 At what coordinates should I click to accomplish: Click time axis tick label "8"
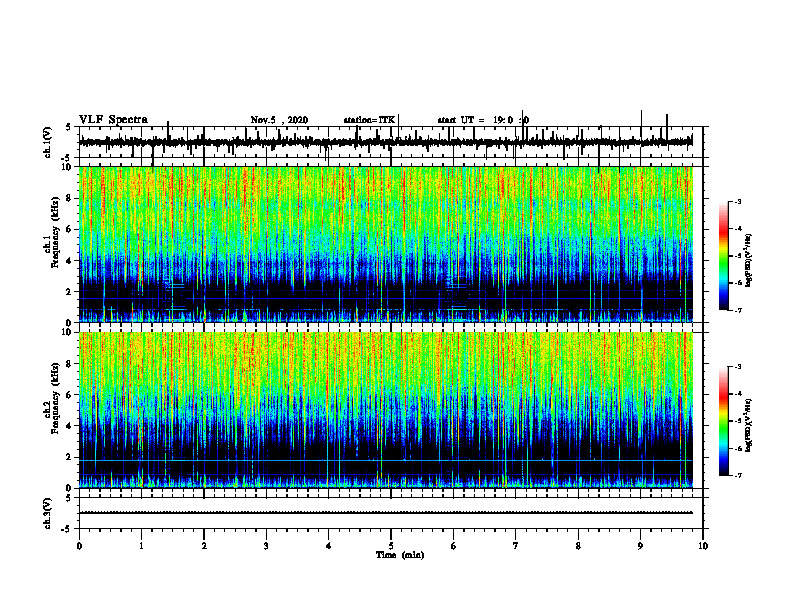pyautogui.click(x=578, y=546)
